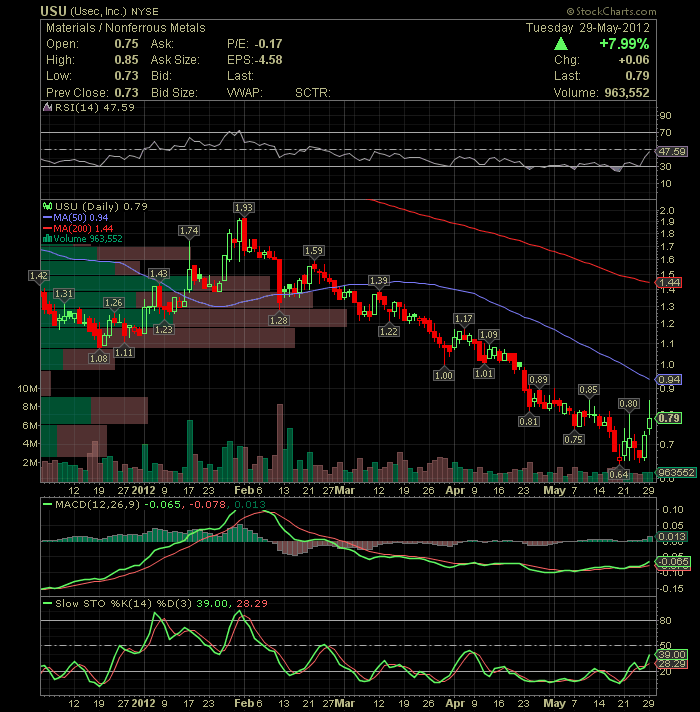Click the 1.42 price label at chart start
The width and height of the screenshot is (700, 712).
point(39,276)
